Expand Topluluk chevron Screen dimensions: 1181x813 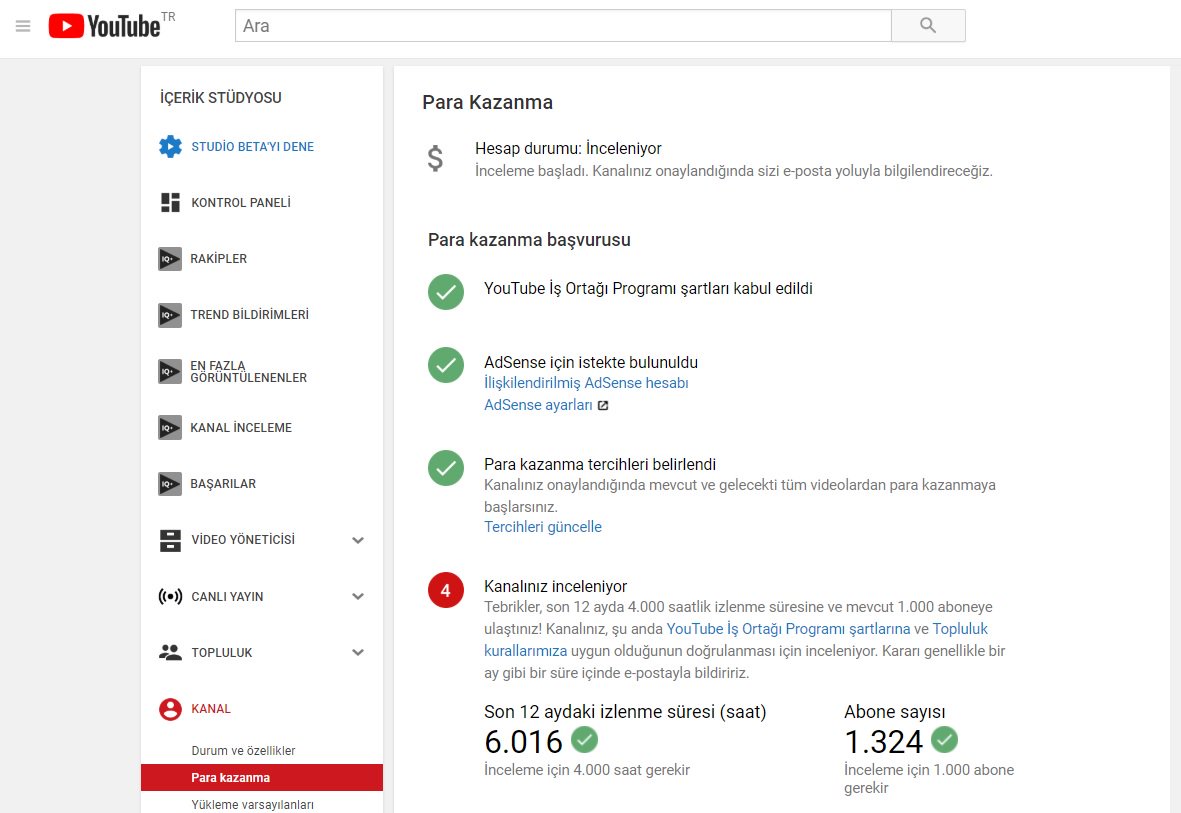coord(358,653)
